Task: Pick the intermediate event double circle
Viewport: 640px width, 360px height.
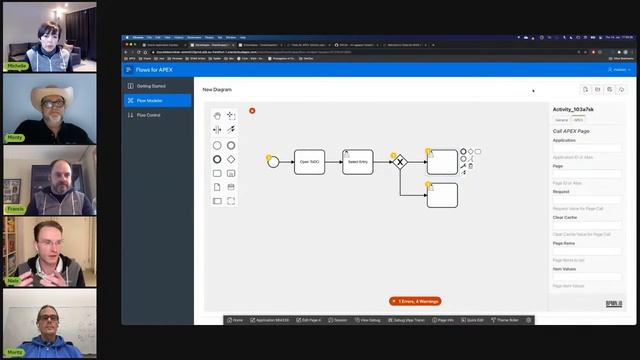Action: click(231, 145)
